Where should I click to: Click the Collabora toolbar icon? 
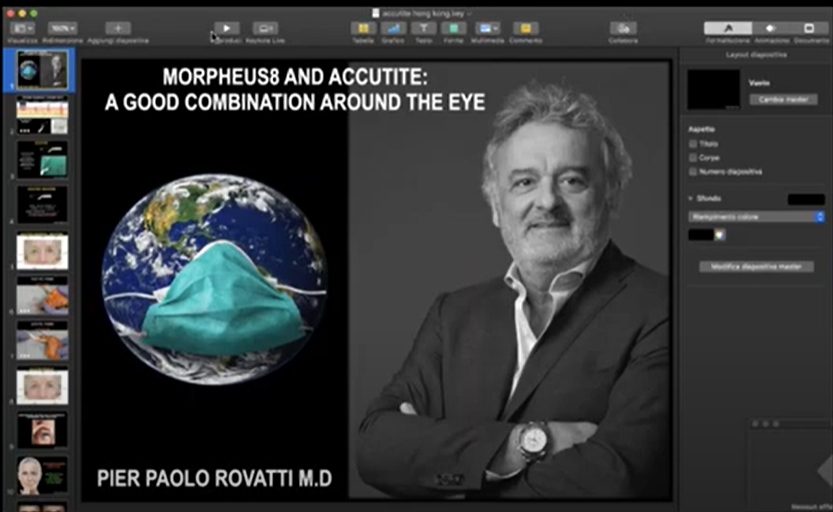(x=623, y=28)
